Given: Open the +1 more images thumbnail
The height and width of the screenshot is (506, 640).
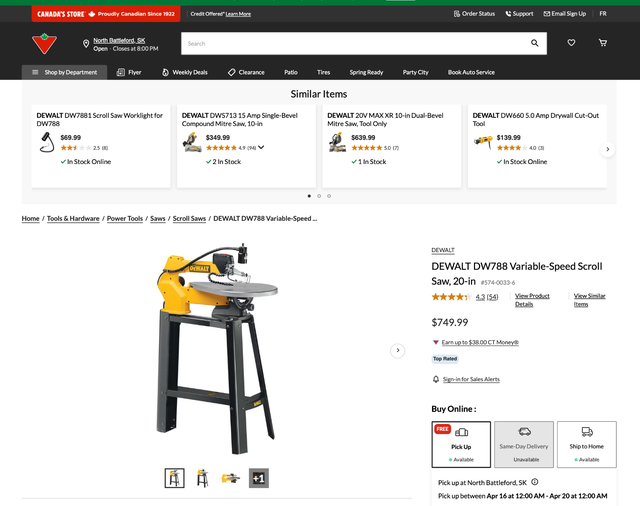Looking at the screenshot, I should point(259,478).
